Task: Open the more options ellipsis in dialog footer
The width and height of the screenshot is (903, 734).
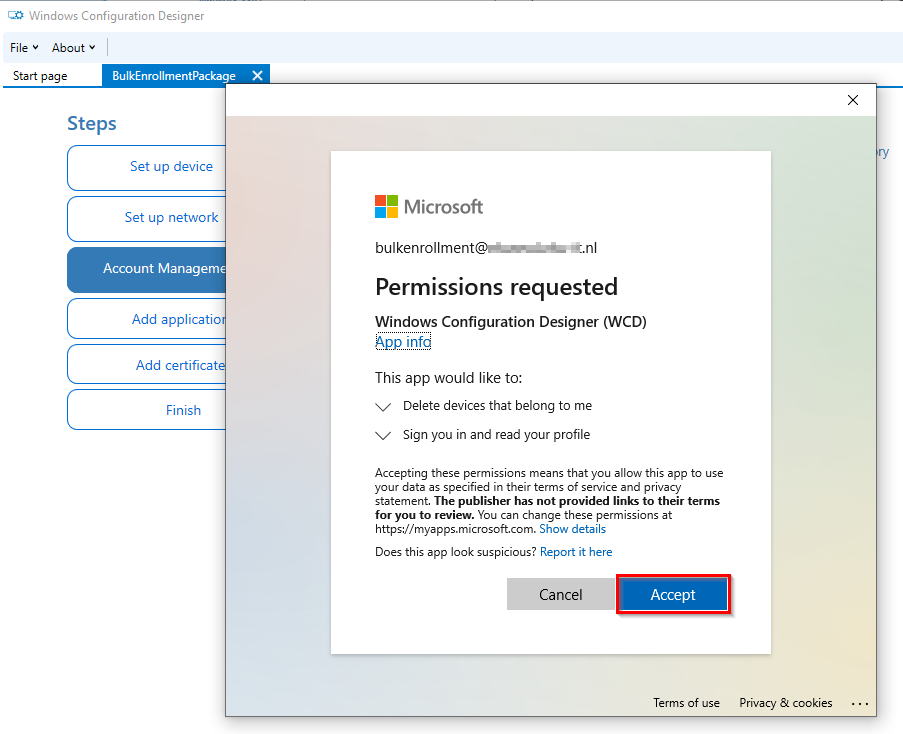Action: click(x=860, y=703)
